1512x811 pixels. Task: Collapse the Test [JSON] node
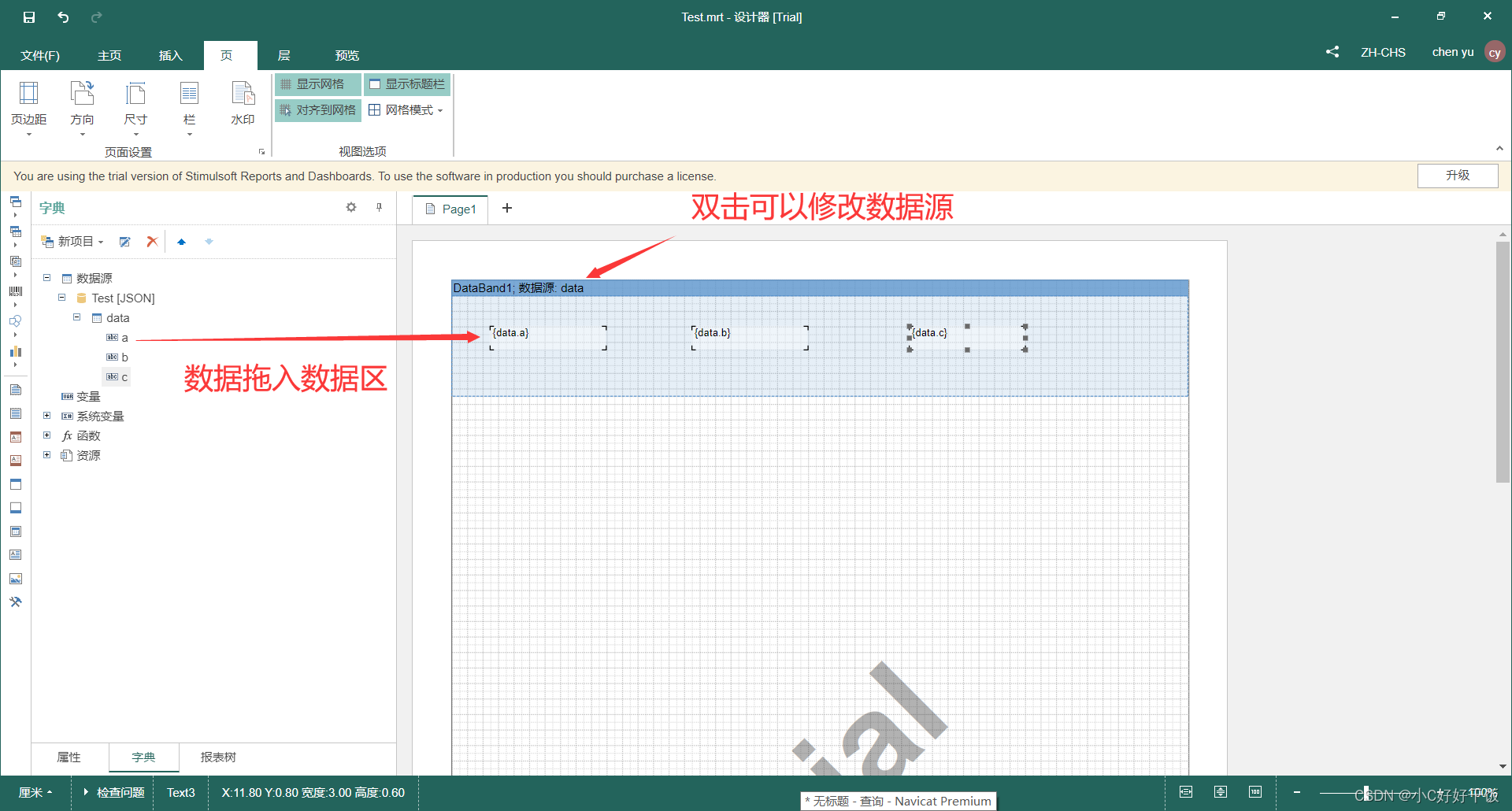[x=61, y=298]
